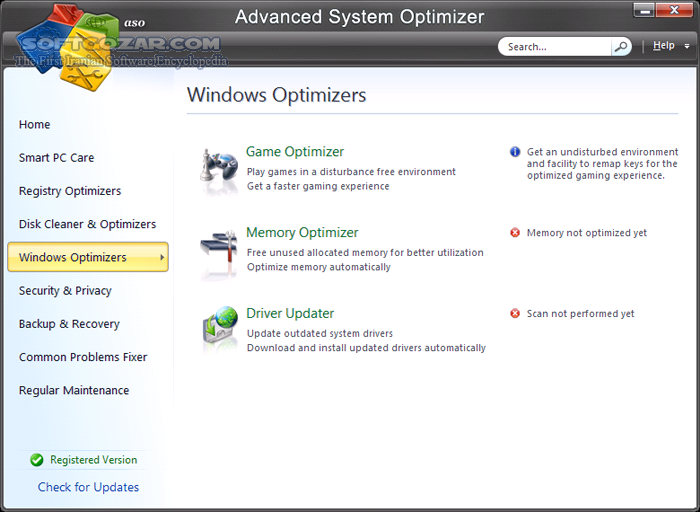Click 'Play games in a disturbance free environment' text
Screen dimensions: 700x512
[x=351, y=172]
